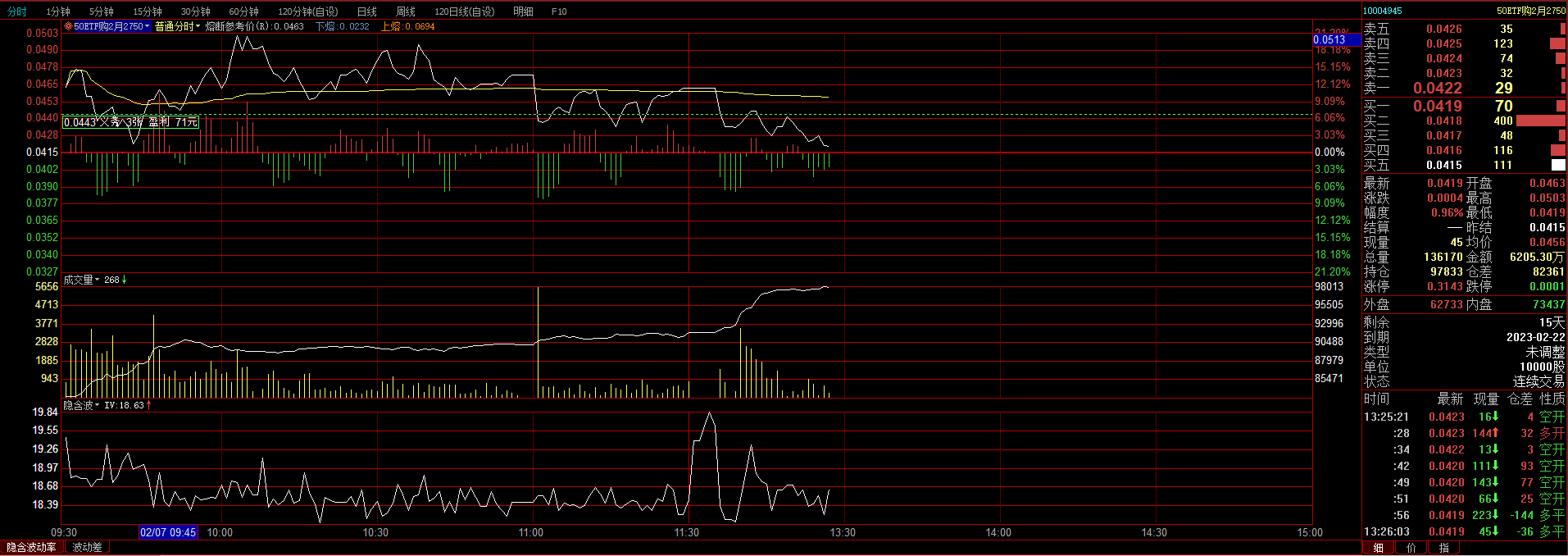Screen dimensions: 1568x556
Task: Click the 02/07 09:45 time marker
Action: 168,532
